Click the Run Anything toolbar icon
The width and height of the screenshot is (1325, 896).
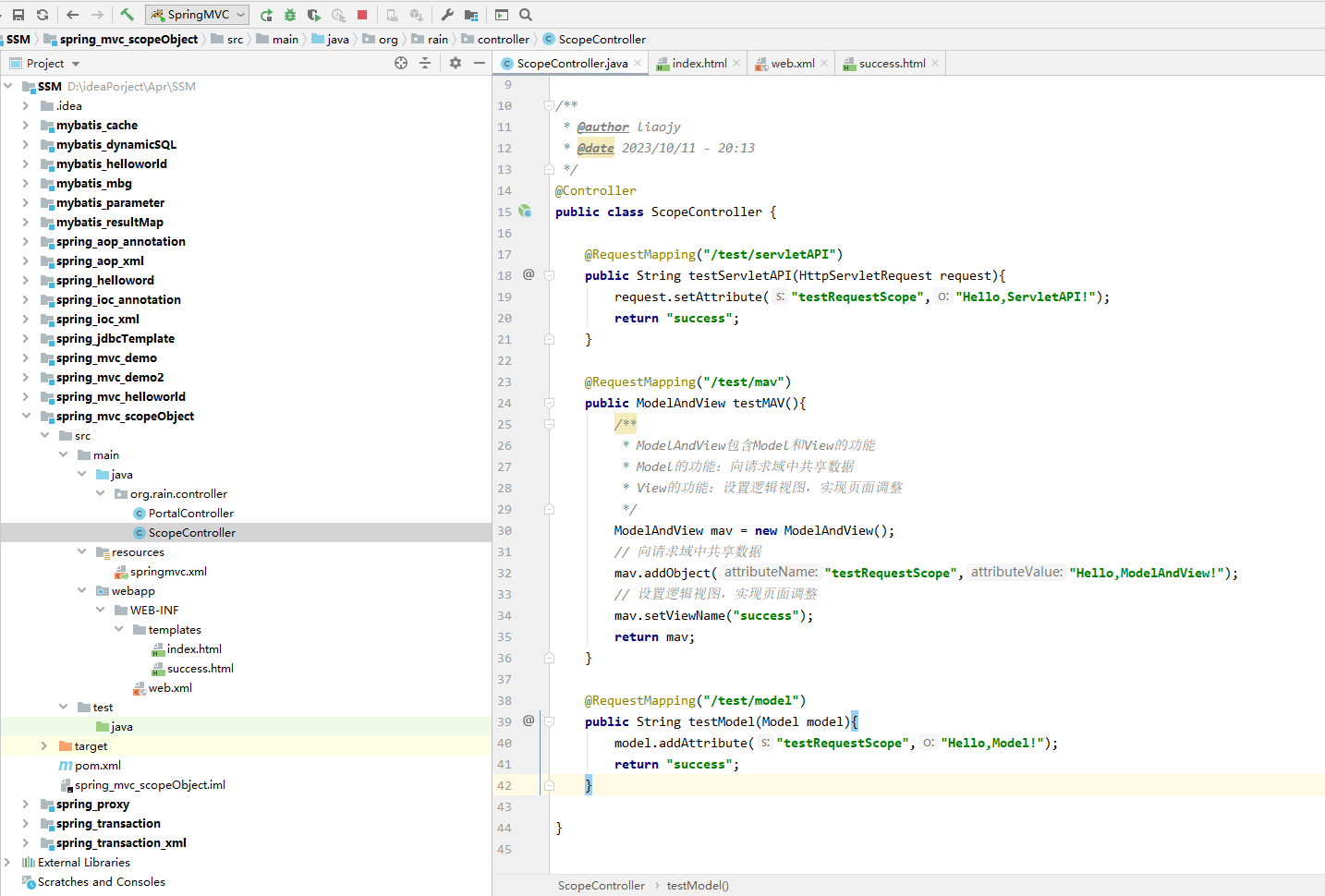502,15
